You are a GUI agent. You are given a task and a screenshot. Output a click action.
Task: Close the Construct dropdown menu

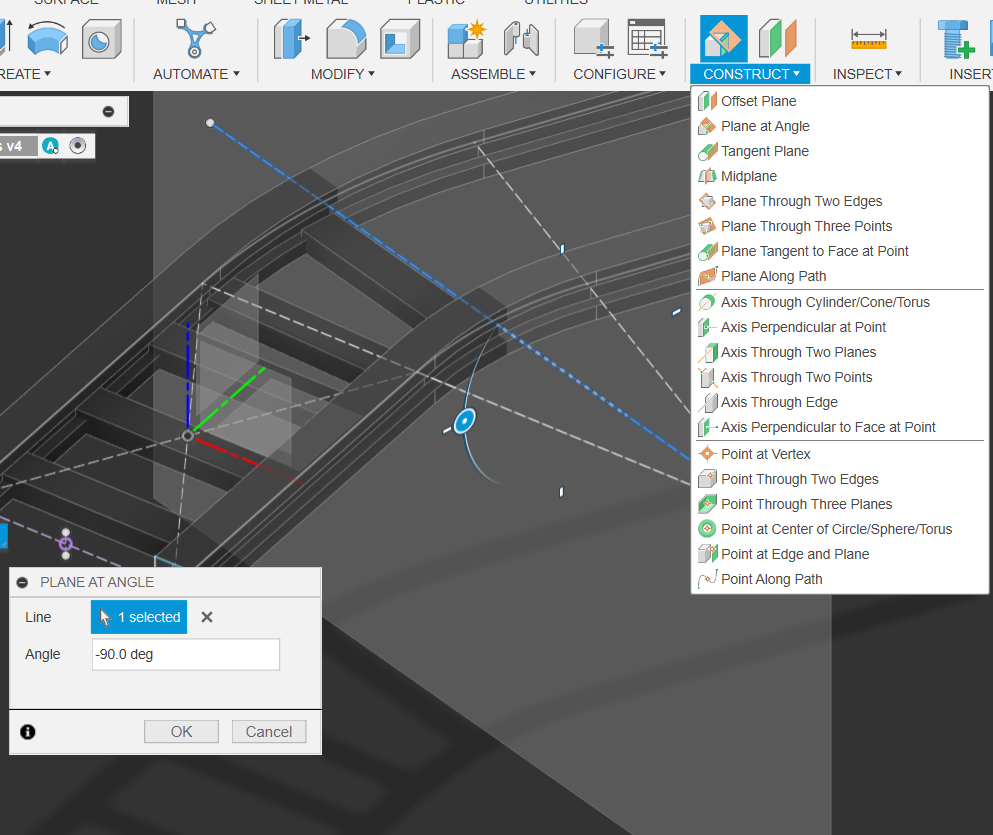point(751,74)
